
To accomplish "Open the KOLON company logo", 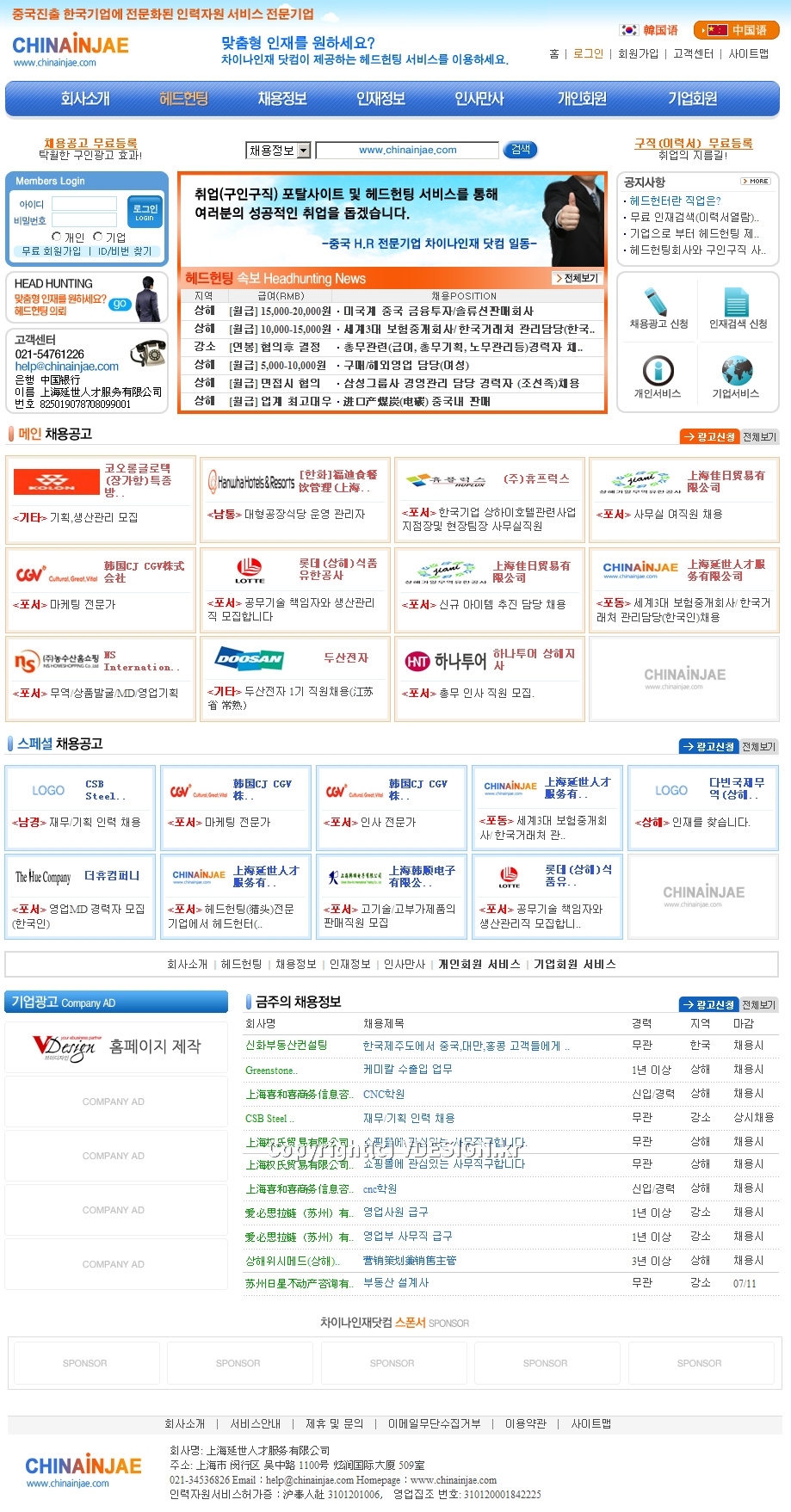I will pos(56,481).
